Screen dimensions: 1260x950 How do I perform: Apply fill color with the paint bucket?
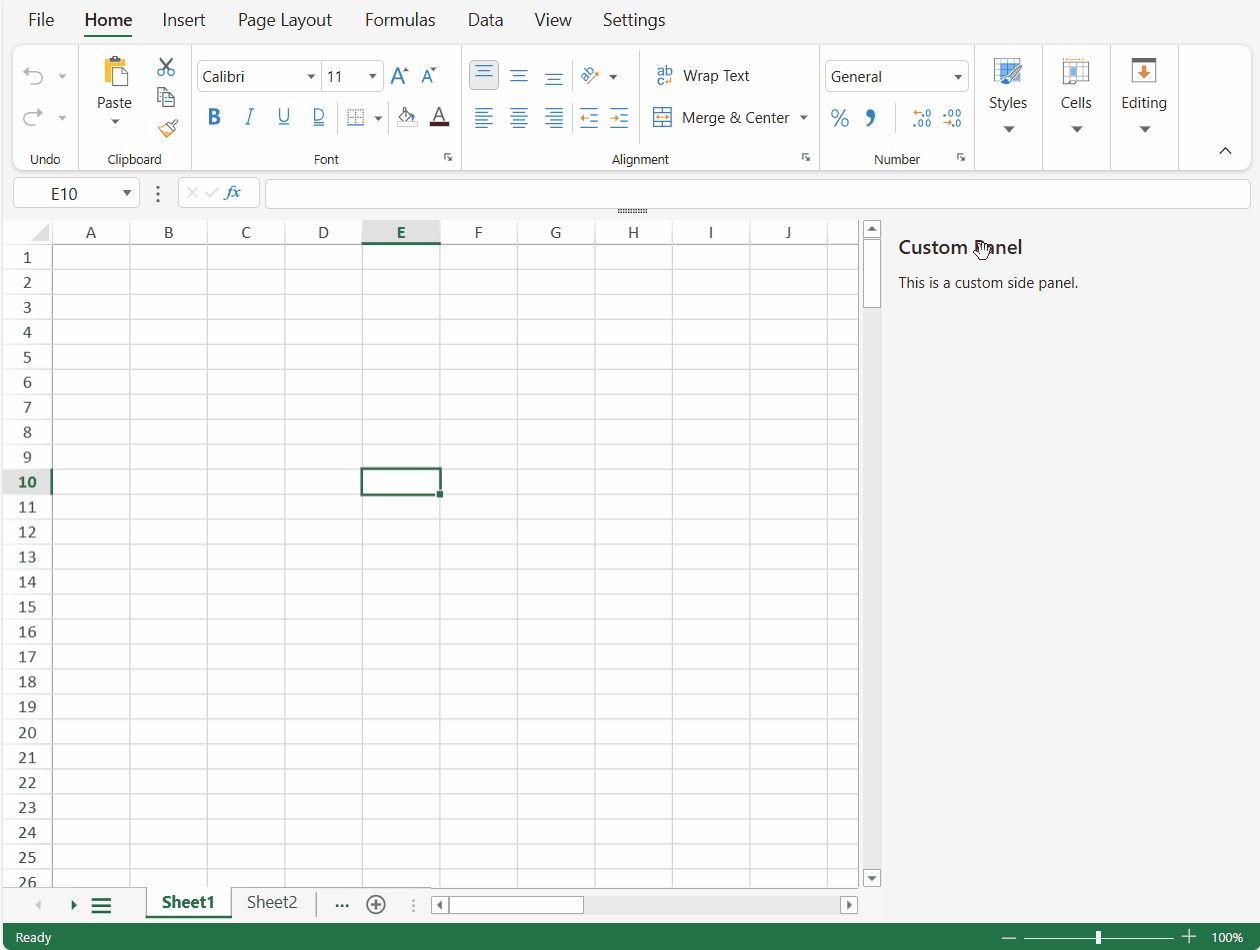pyautogui.click(x=407, y=117)
